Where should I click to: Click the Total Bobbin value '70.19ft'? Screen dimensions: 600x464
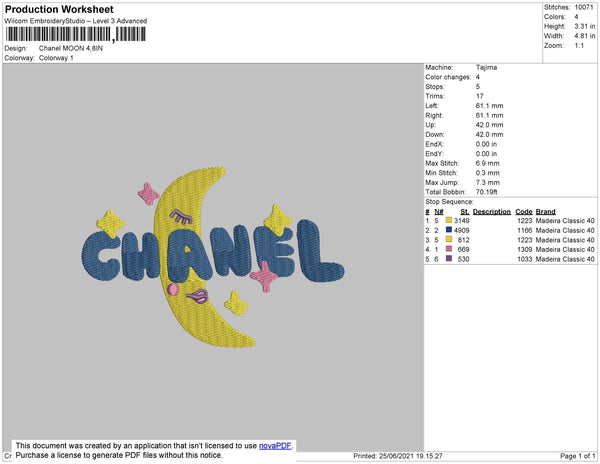pos(486,192)
